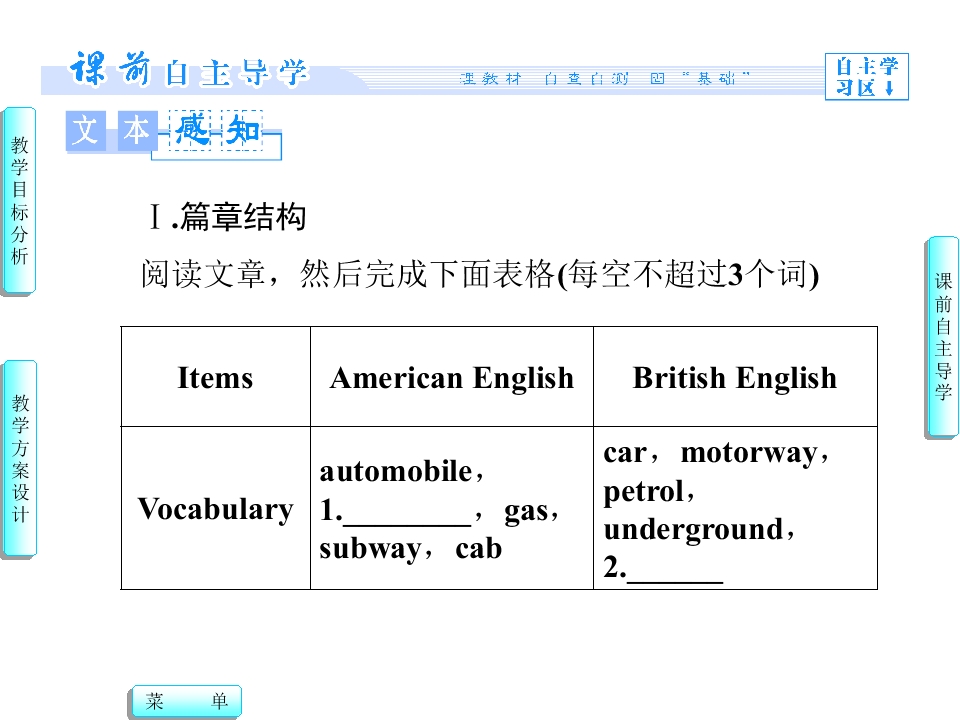Click the American English header cell
Screen dimensions: 960x720
coord(452,377)
